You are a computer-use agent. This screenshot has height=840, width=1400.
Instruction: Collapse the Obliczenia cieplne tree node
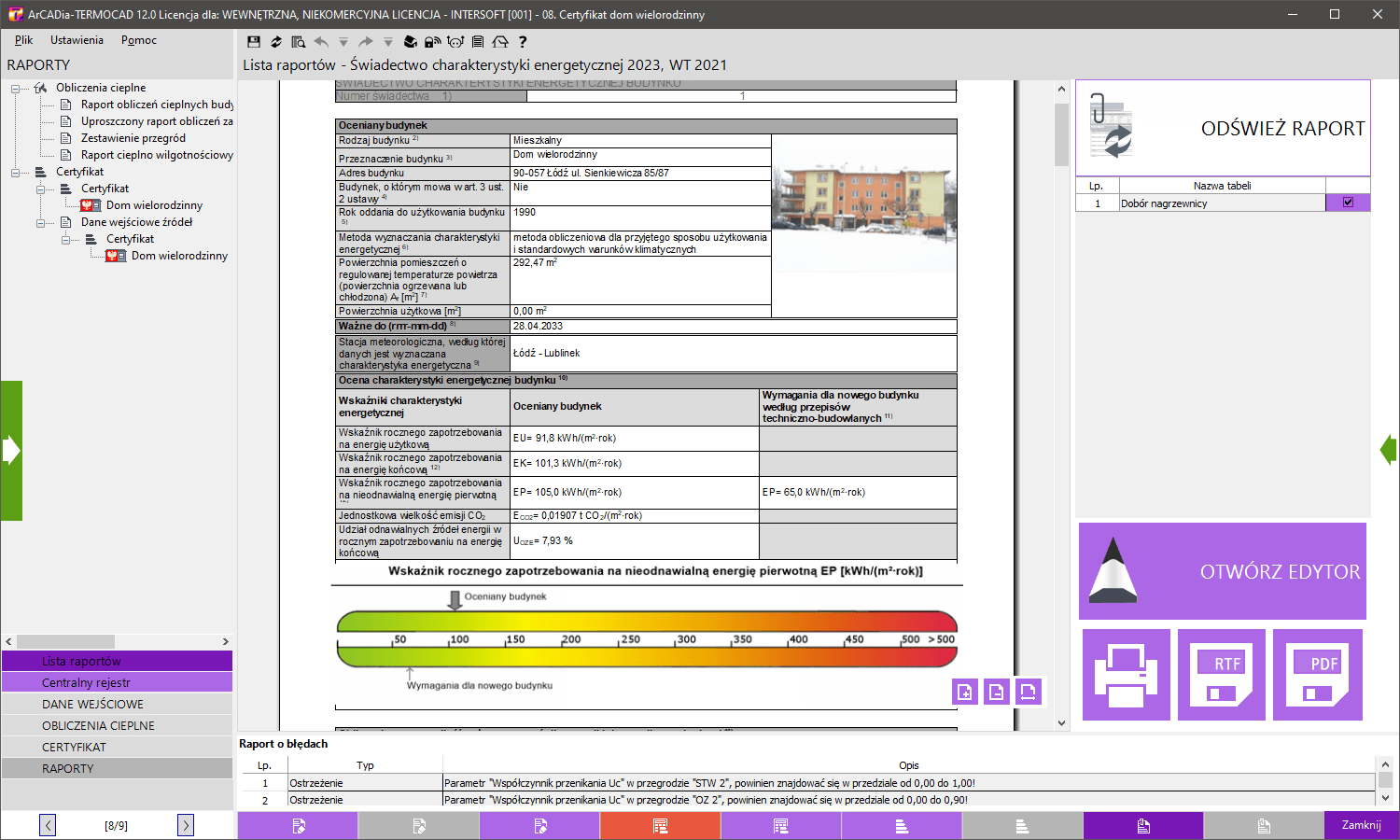coord(15,89)
